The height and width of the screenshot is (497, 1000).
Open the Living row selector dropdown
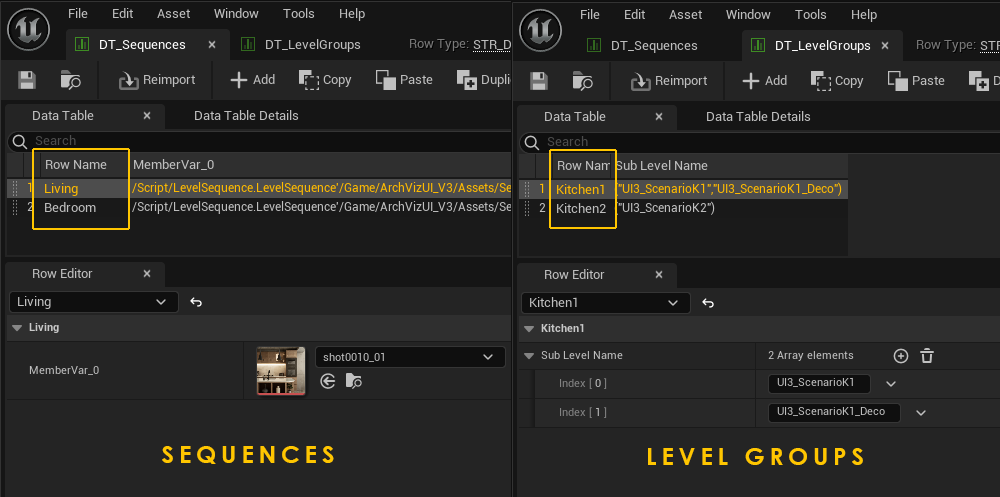[x=94, y=302]
